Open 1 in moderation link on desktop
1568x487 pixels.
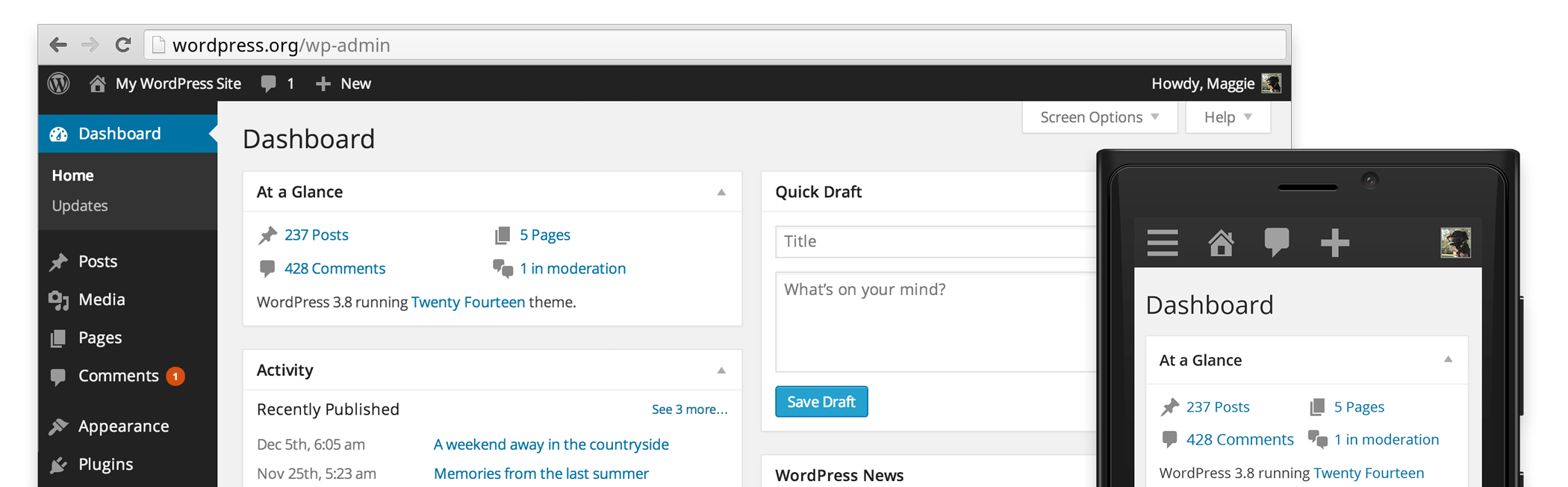pos(573,268)
